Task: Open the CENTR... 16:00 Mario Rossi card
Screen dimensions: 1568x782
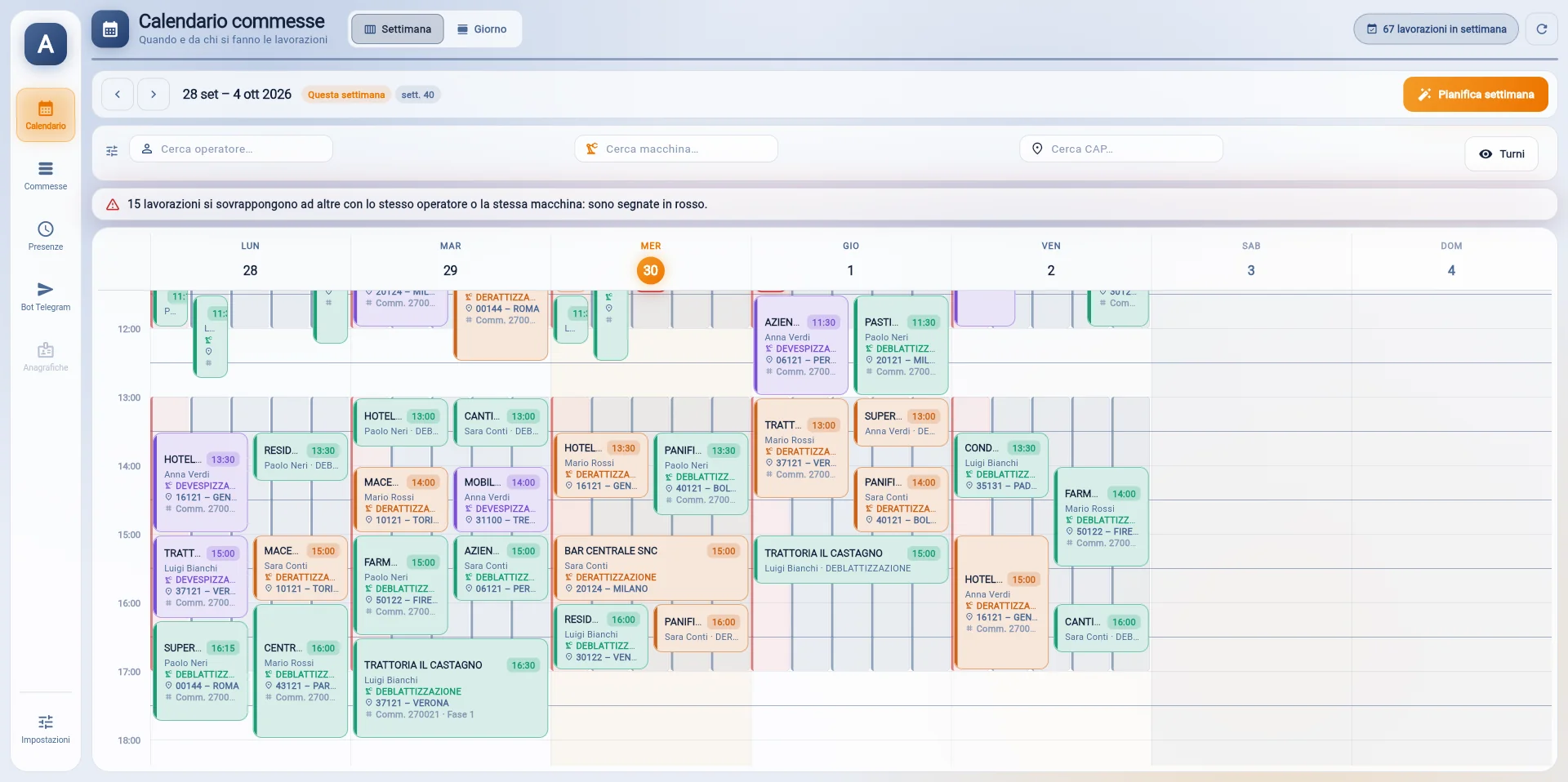Action: click(301, 672)
